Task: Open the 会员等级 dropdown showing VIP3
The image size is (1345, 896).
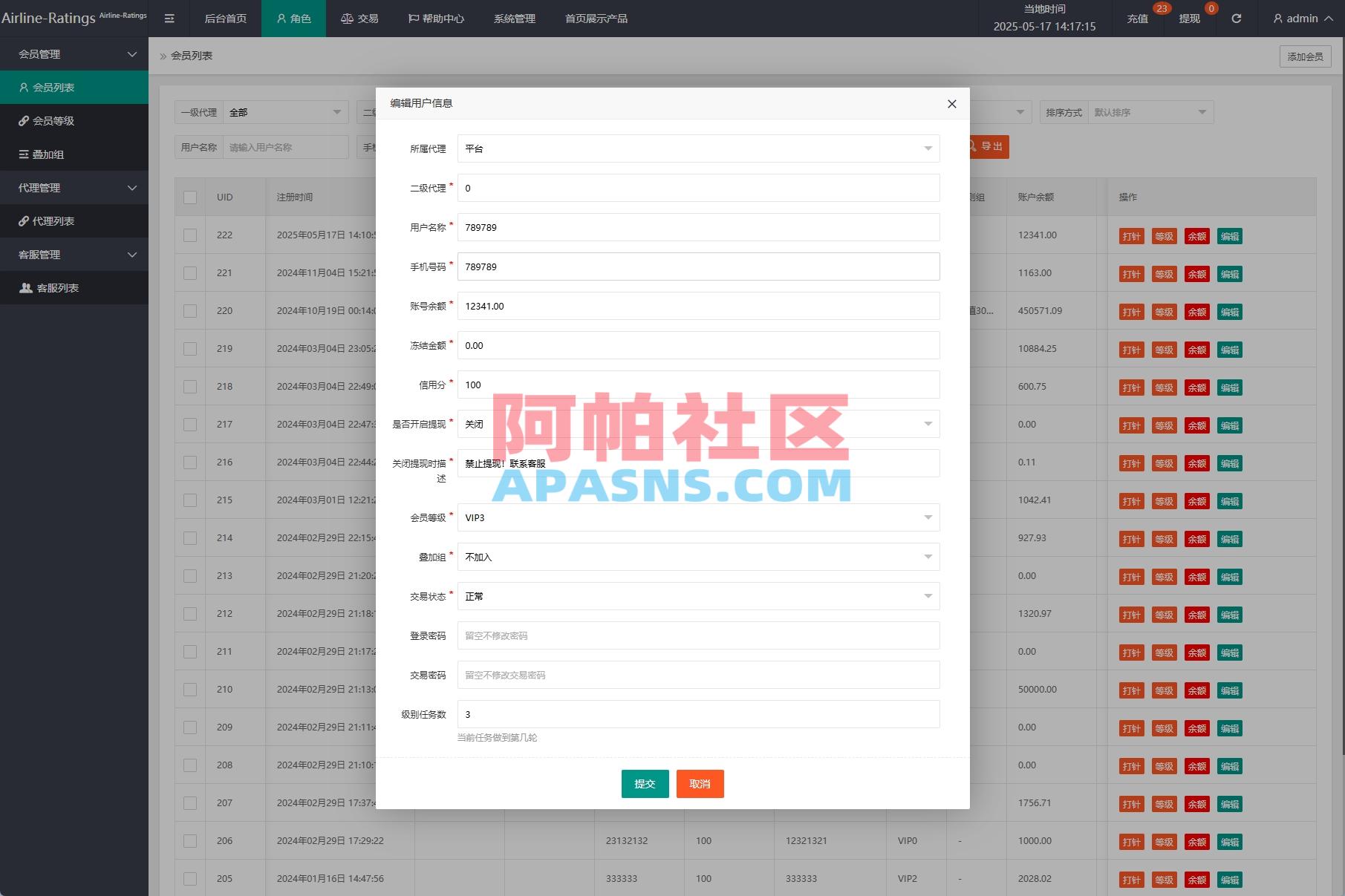Action: coord(698,517)
